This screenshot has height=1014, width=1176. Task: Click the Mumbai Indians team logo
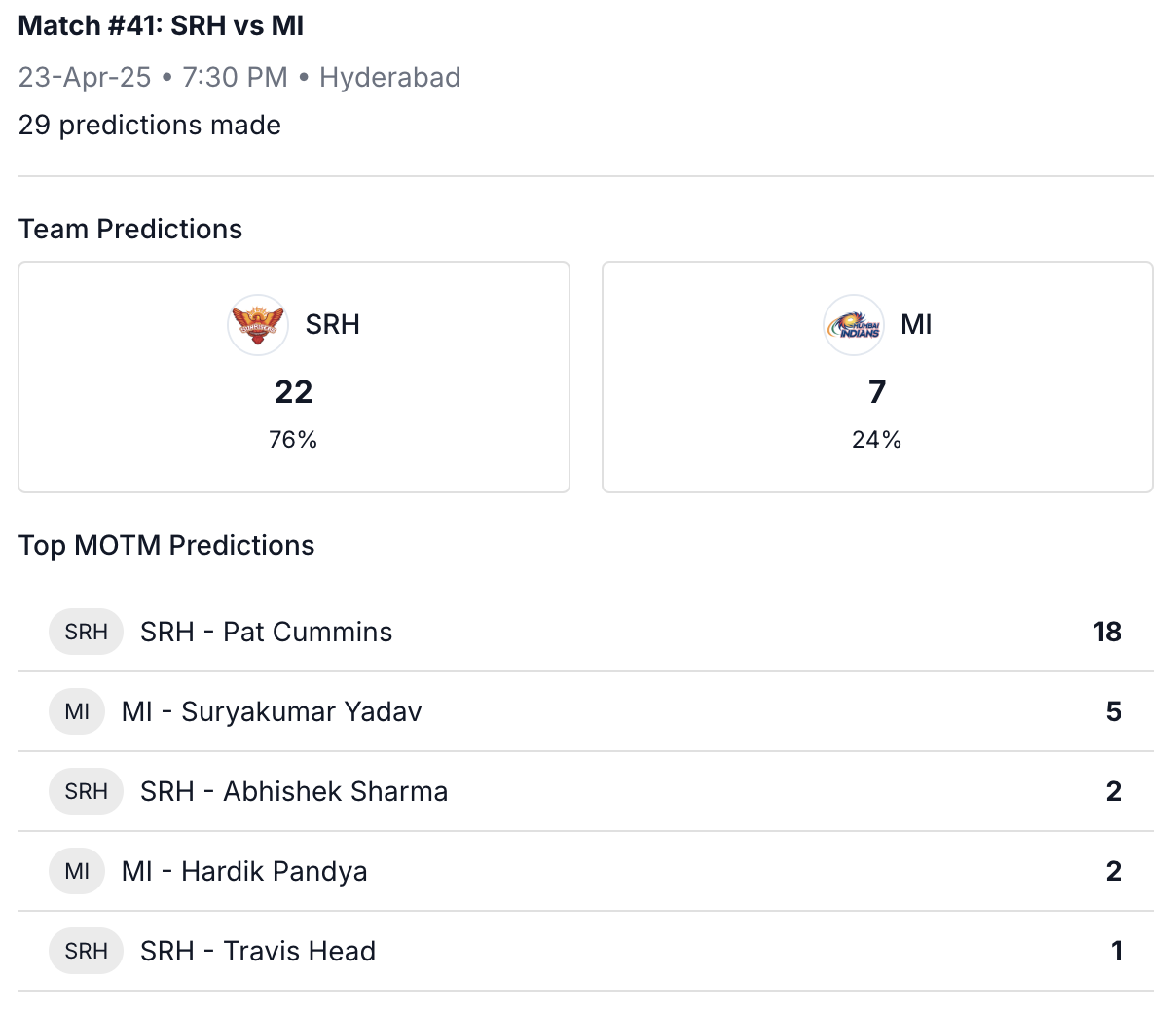tap(854, 325)
